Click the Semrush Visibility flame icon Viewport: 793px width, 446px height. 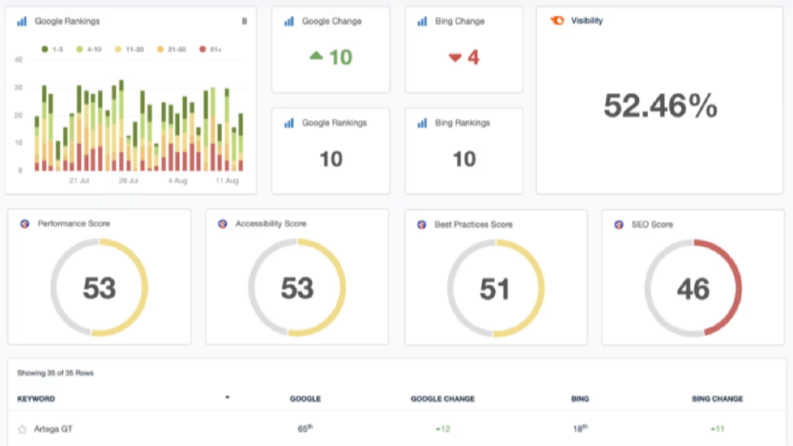coord(557,21)
